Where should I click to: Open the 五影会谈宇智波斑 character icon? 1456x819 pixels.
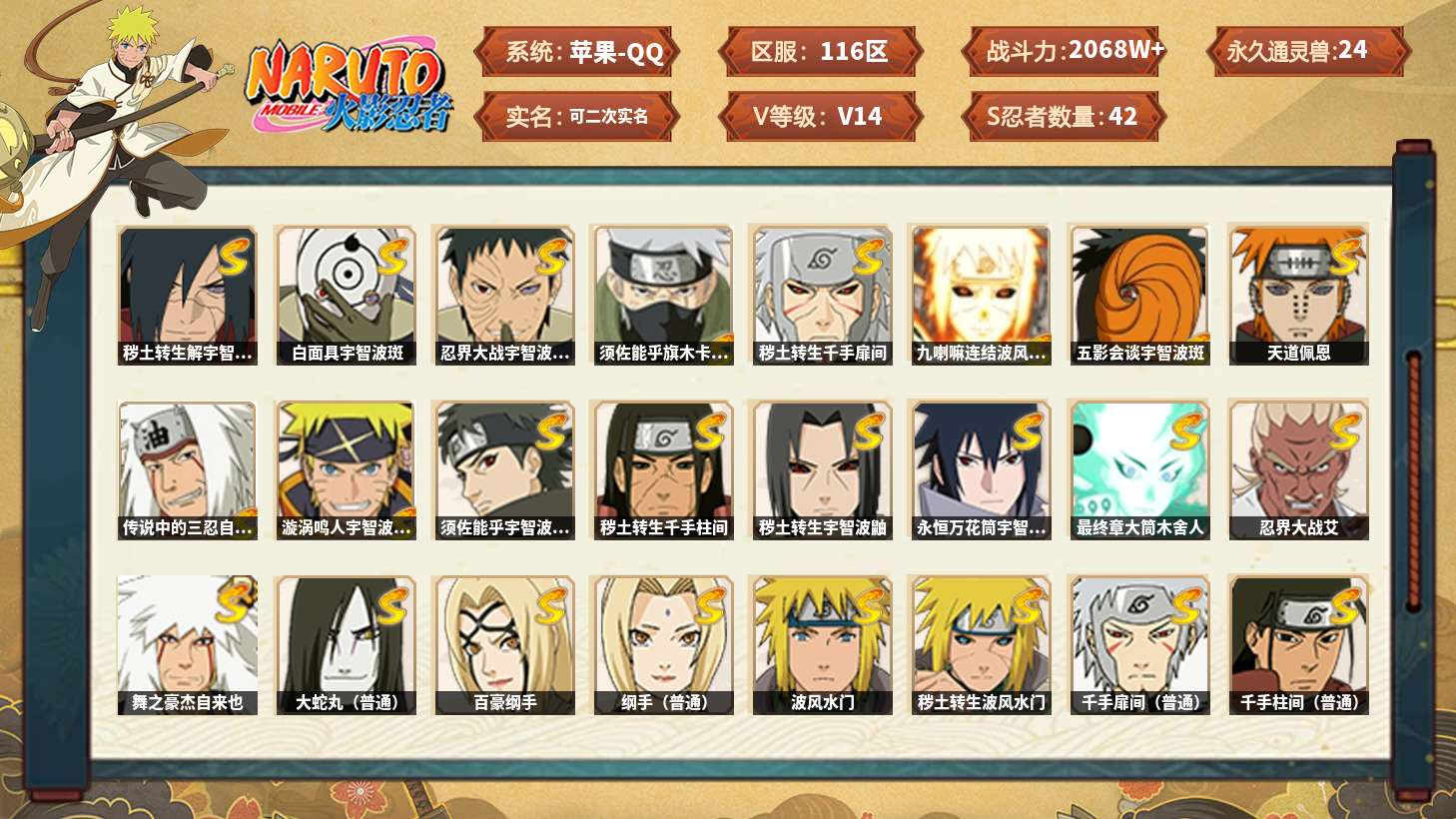(1139, 295)
